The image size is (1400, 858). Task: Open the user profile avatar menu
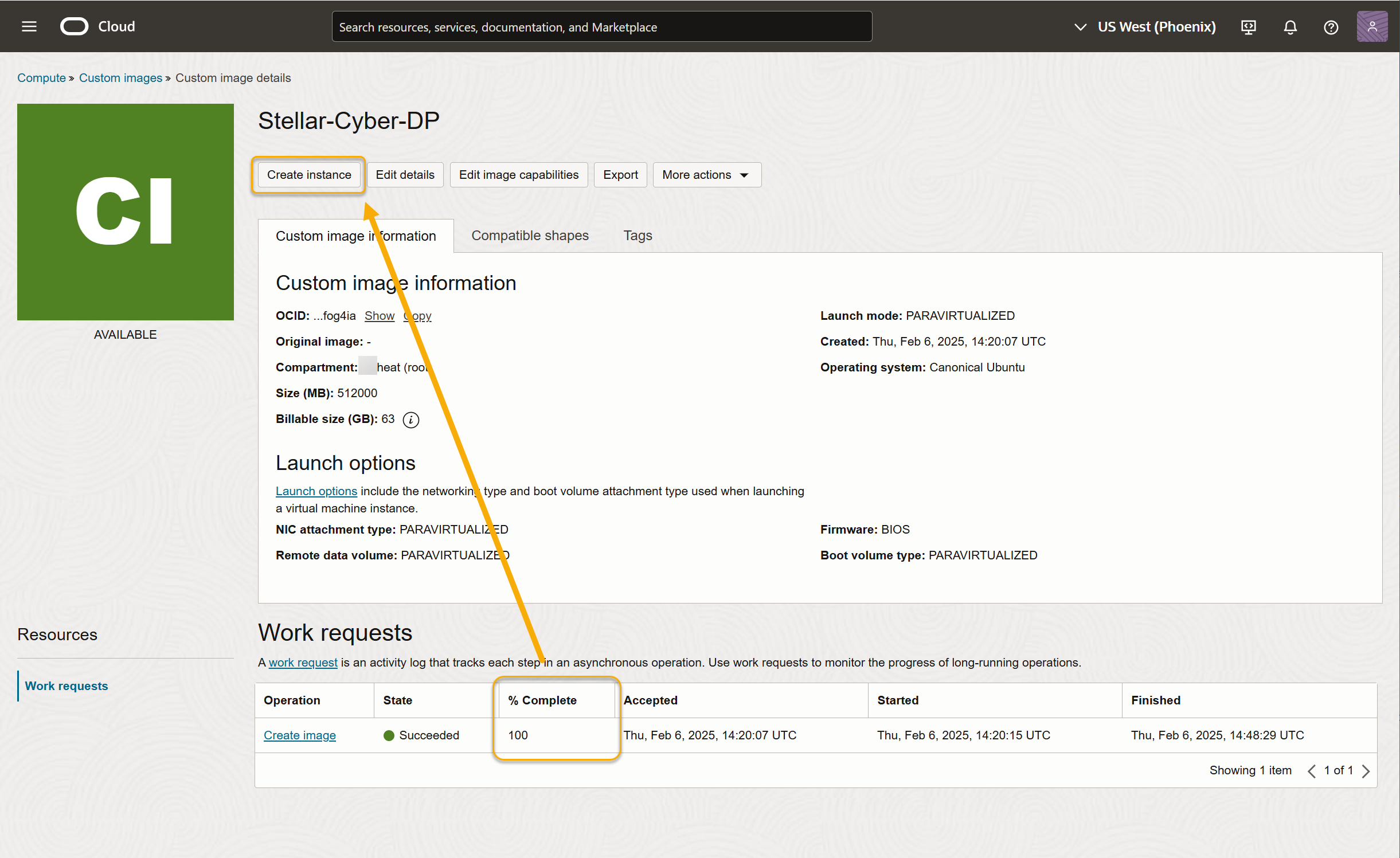[x=1371, y=26]
